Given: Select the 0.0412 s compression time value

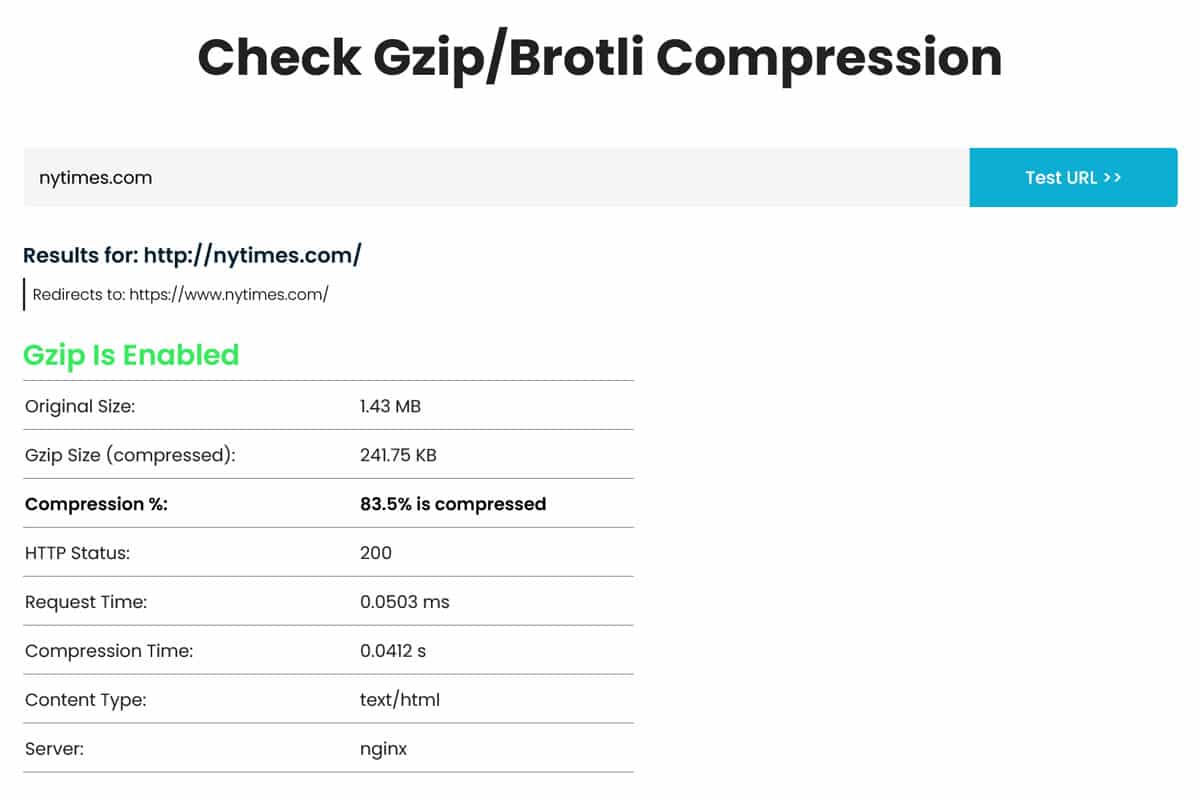Looking at the screenshot, I should tap(393, 651).
